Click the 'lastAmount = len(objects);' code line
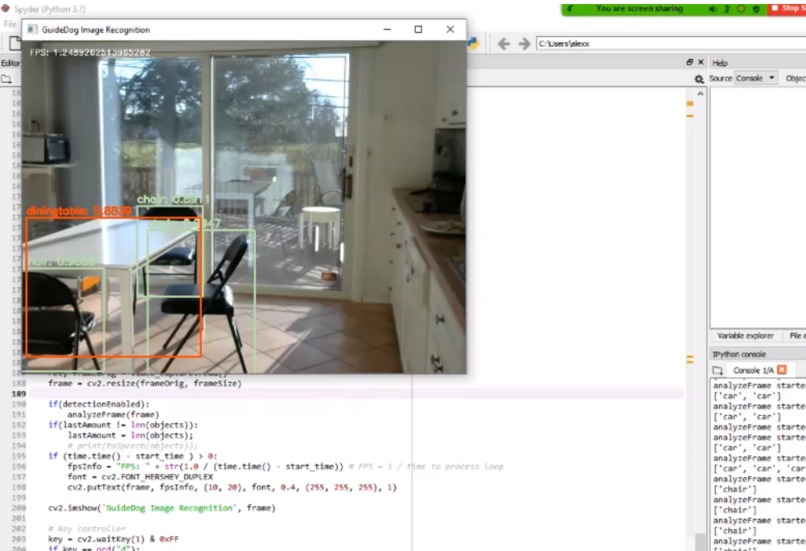Viewport: 806px width, 551px height. (x=131, y=435)
